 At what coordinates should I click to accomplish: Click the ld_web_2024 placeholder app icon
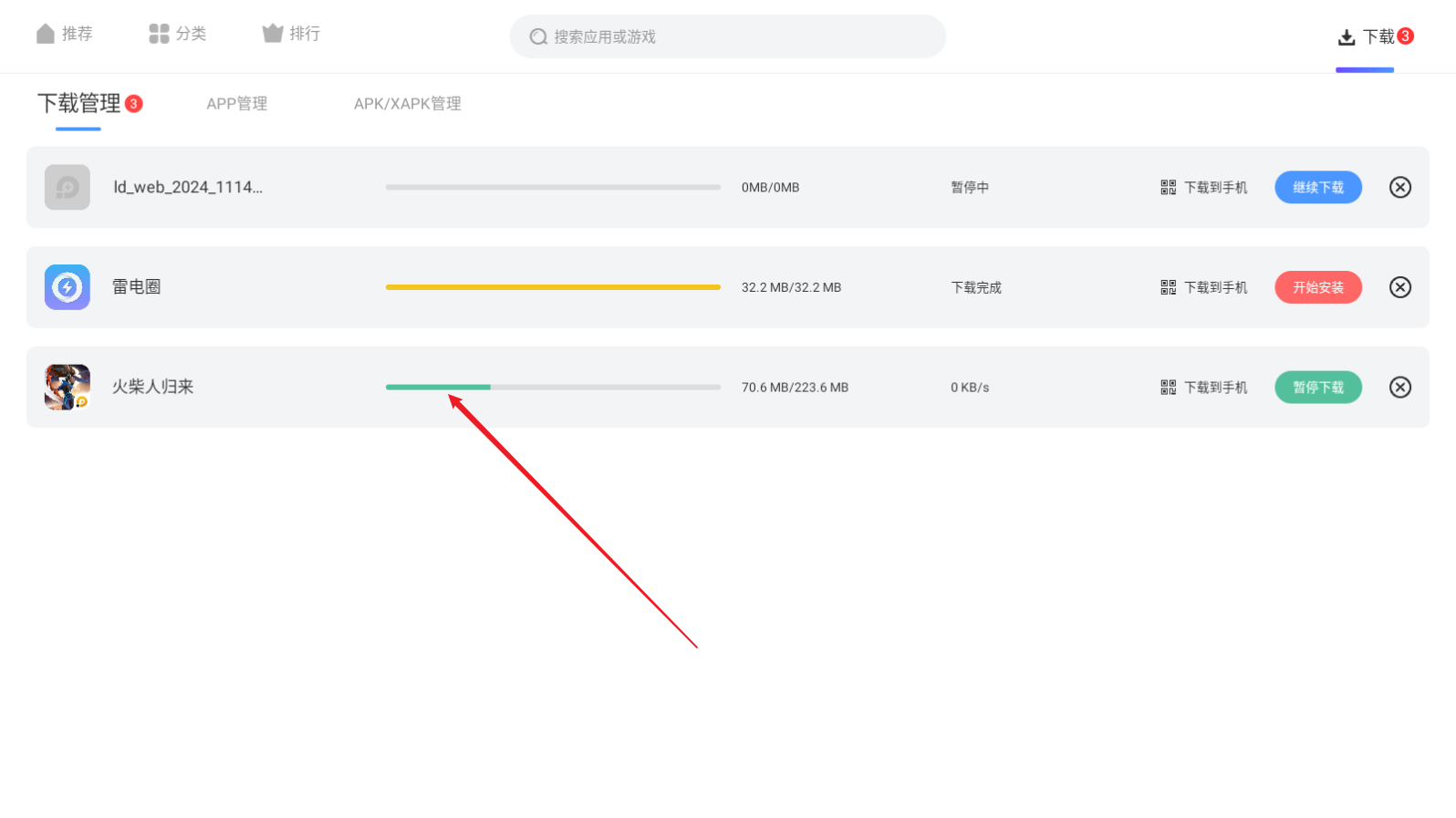click(68, 187)
